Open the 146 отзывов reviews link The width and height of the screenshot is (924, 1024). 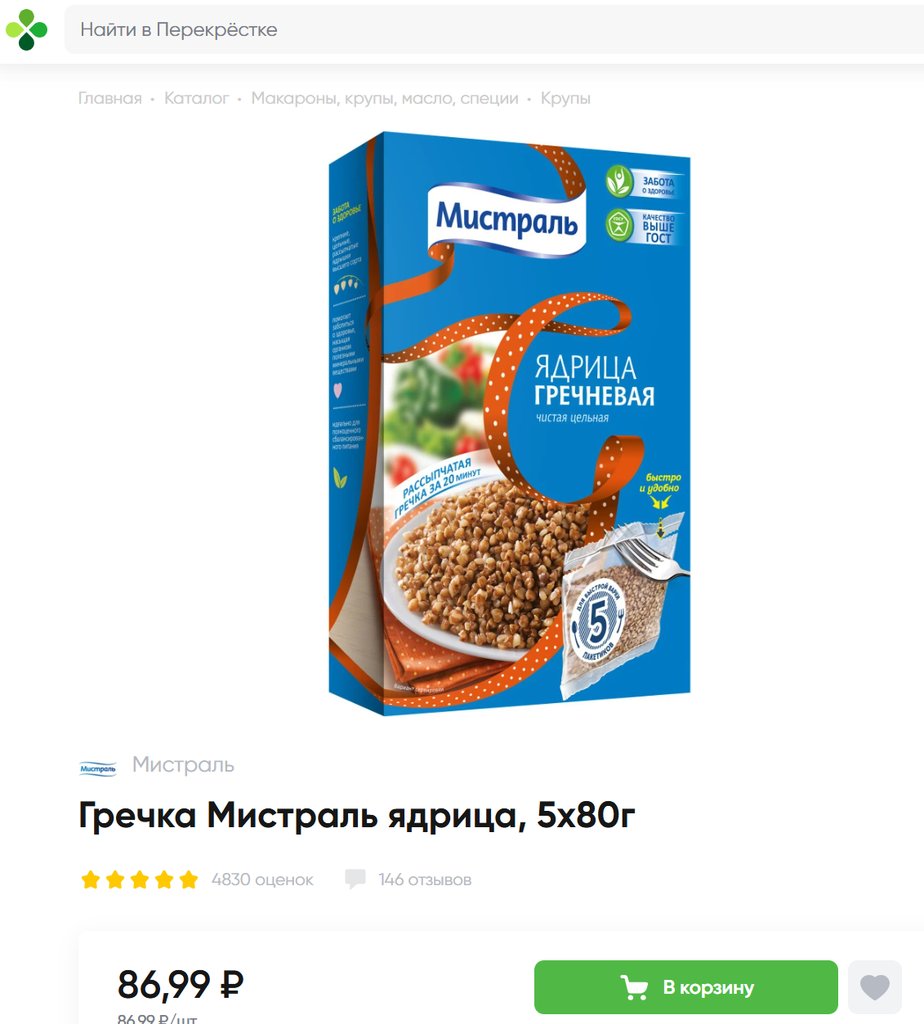tap(424, 880)
